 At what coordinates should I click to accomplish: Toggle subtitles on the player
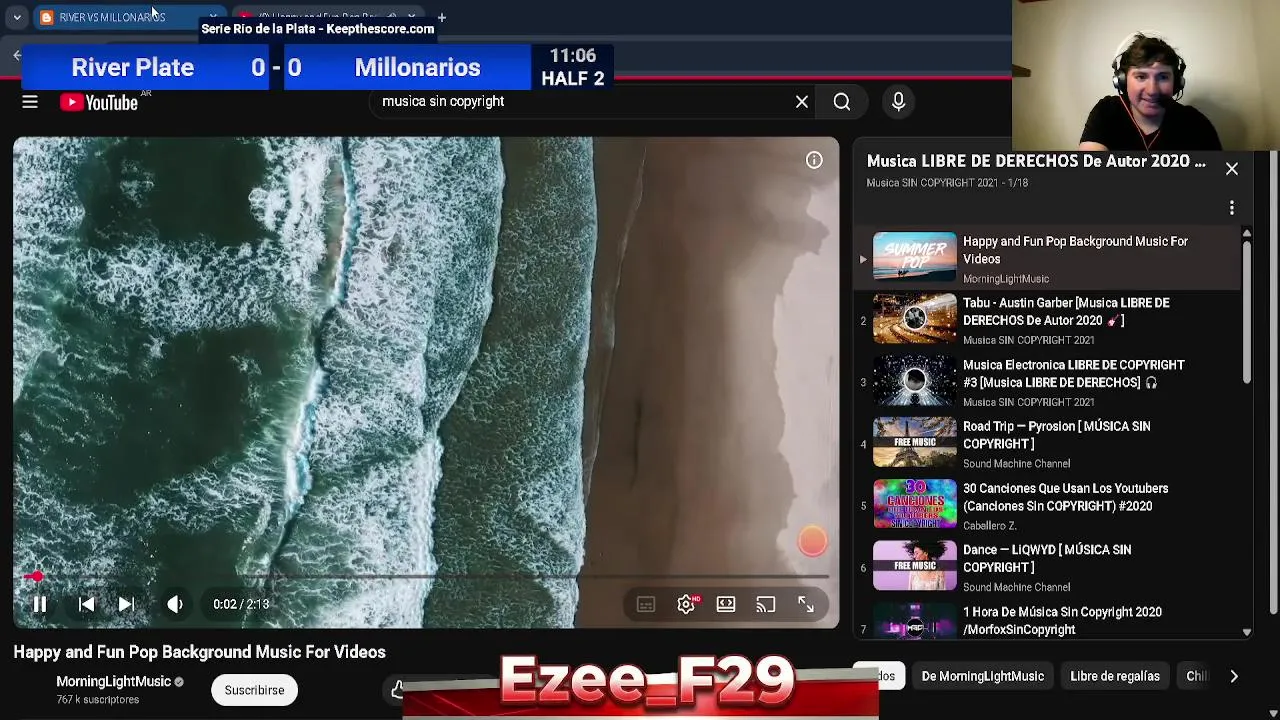(646, 605)
